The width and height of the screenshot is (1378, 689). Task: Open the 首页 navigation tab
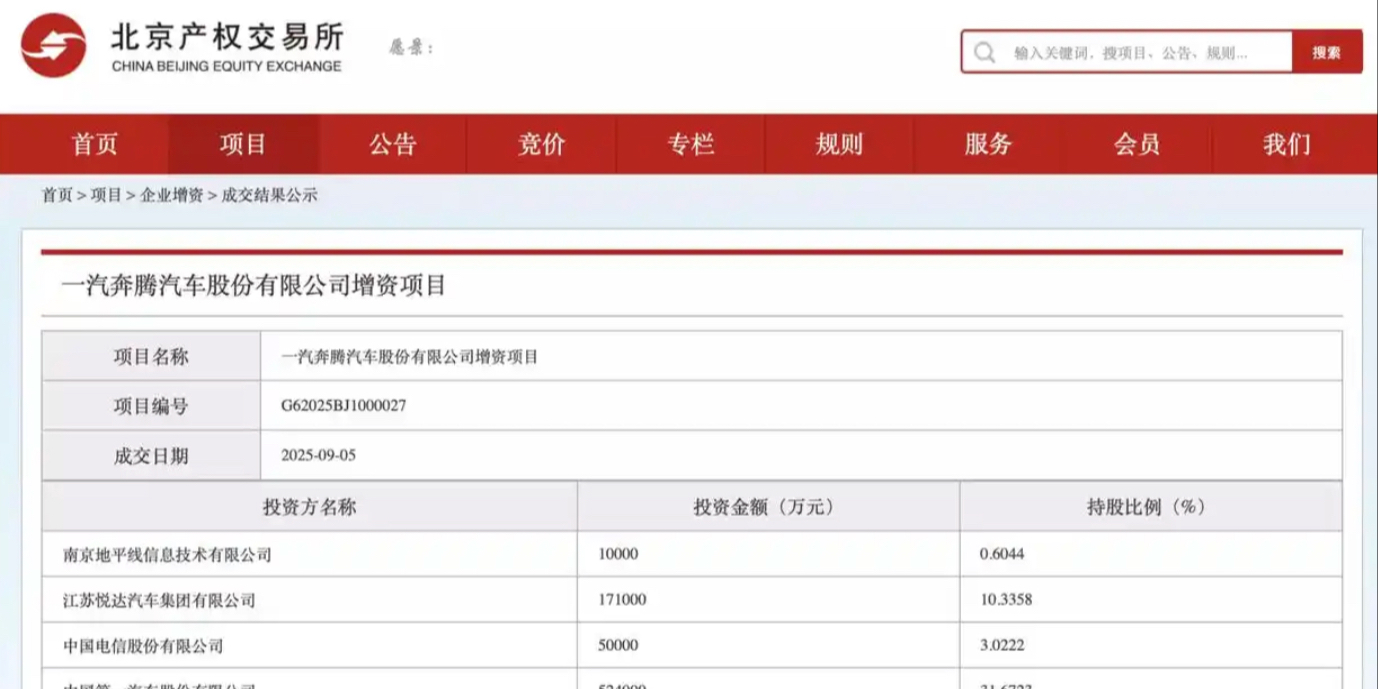click(x=95, y=144)
